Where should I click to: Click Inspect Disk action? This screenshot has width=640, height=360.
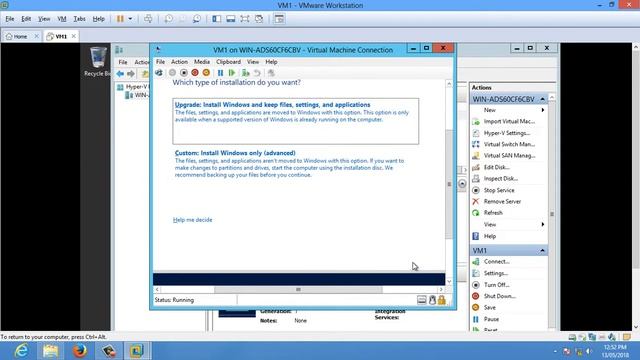(x=500, y=178)
